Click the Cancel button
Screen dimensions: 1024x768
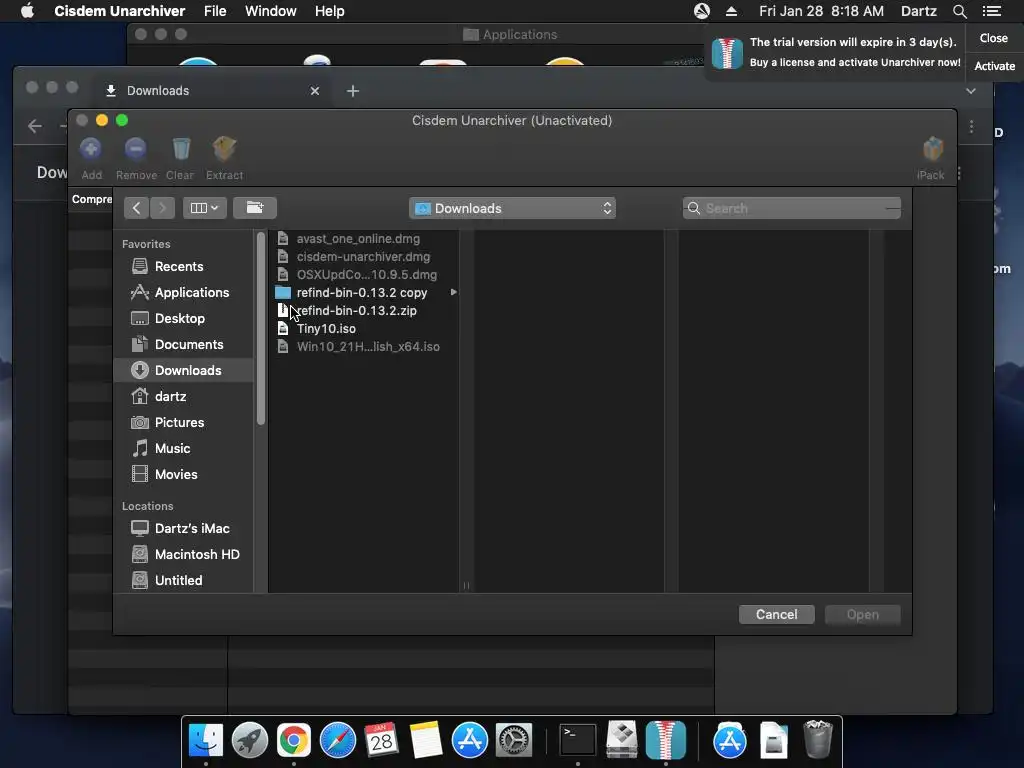776,615
